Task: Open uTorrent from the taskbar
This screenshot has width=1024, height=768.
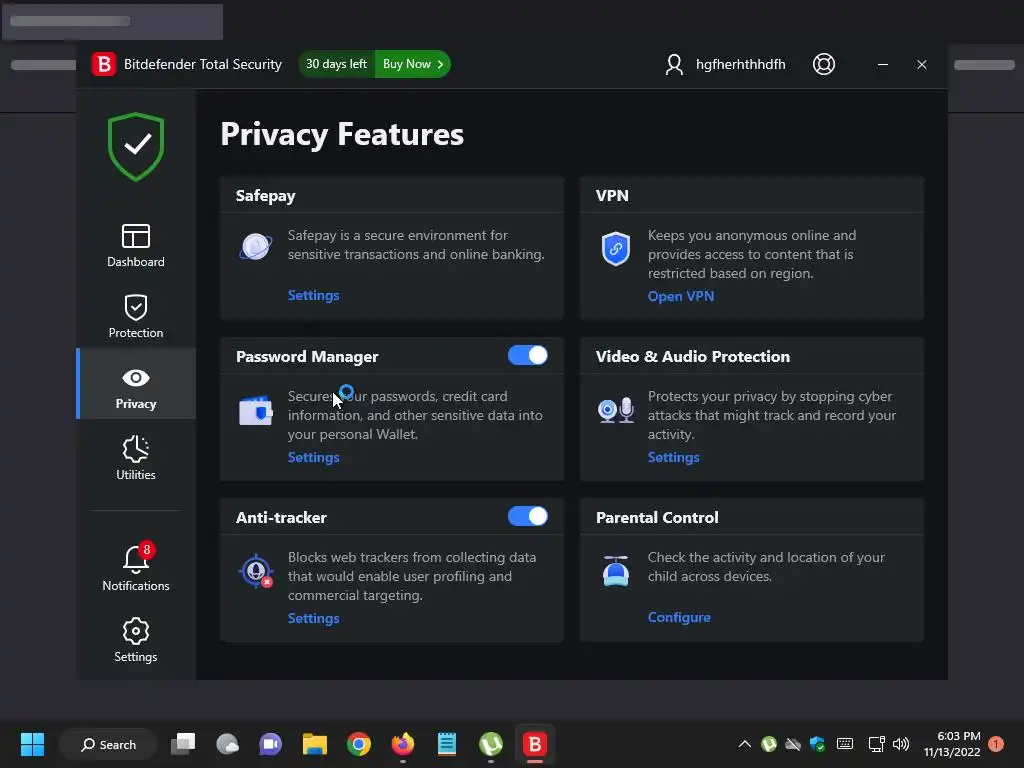Action: pos(490,744)
